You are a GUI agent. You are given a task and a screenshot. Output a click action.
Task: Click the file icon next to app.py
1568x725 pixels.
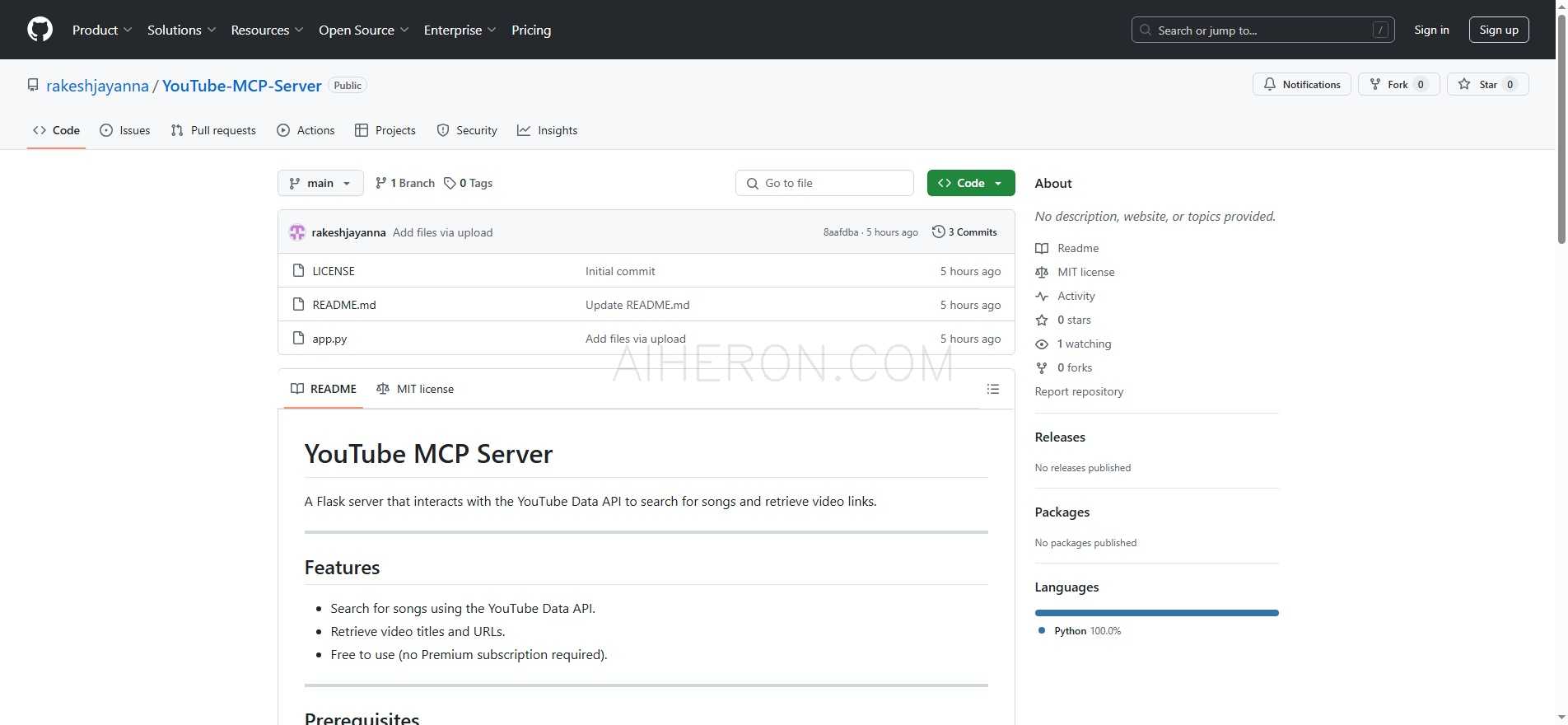(299, 338)
